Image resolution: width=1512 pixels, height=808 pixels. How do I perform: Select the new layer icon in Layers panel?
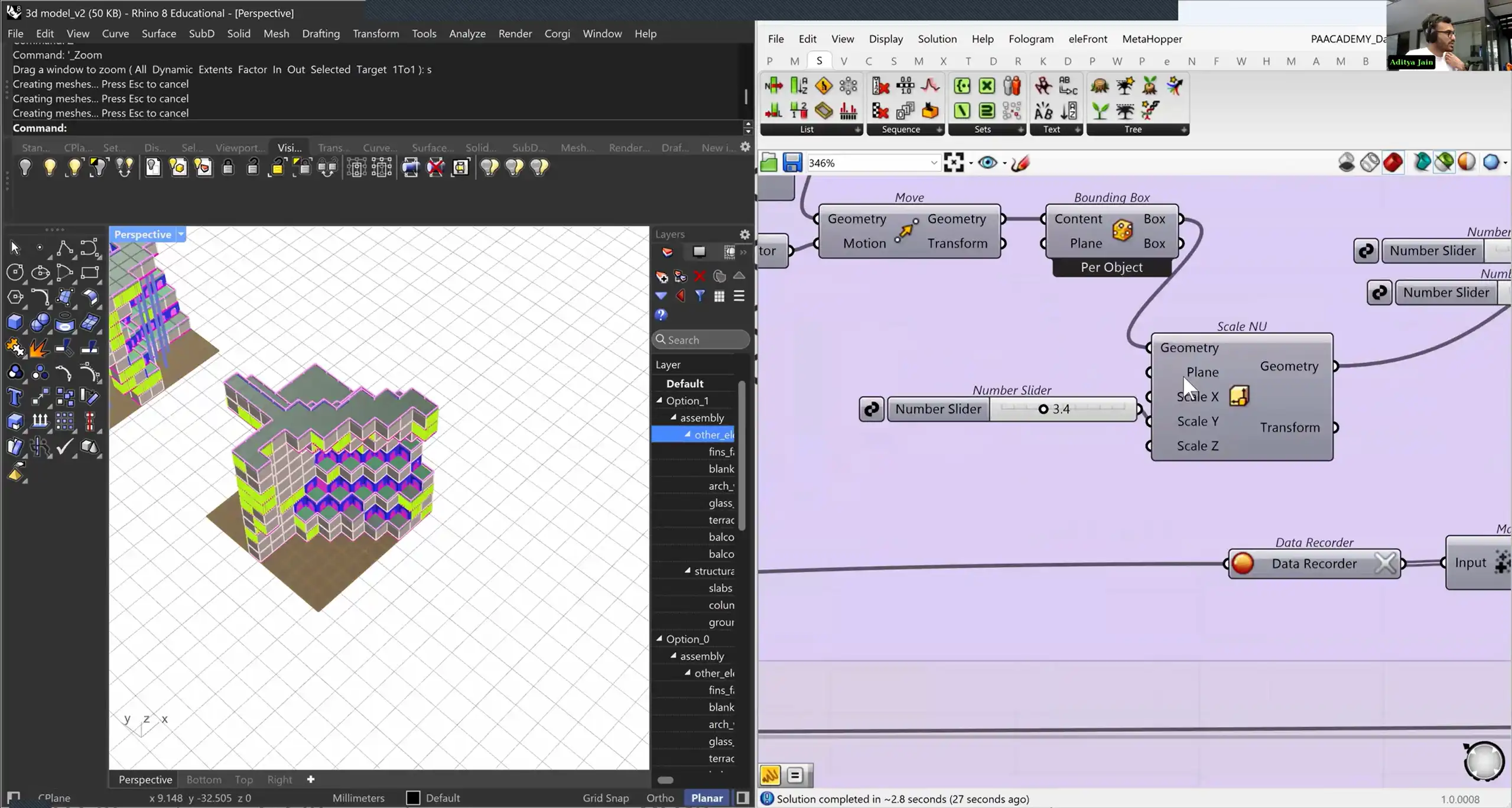coord(662,277)
